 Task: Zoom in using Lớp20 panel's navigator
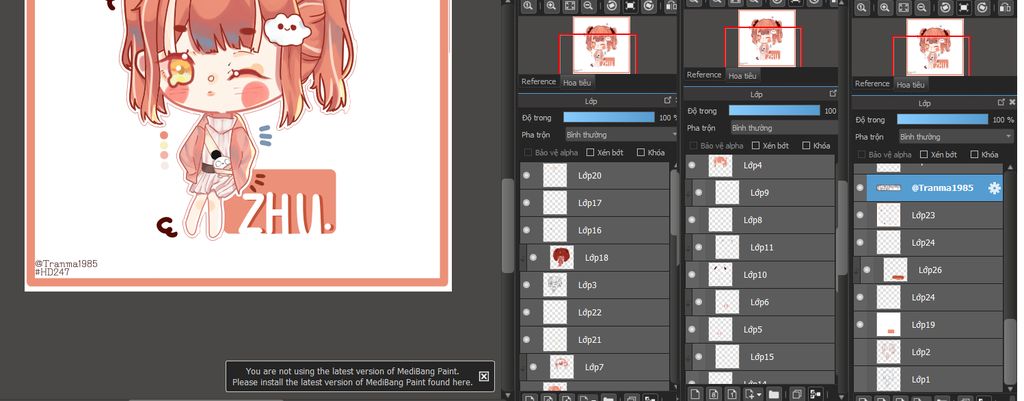(x=551, y=6)
